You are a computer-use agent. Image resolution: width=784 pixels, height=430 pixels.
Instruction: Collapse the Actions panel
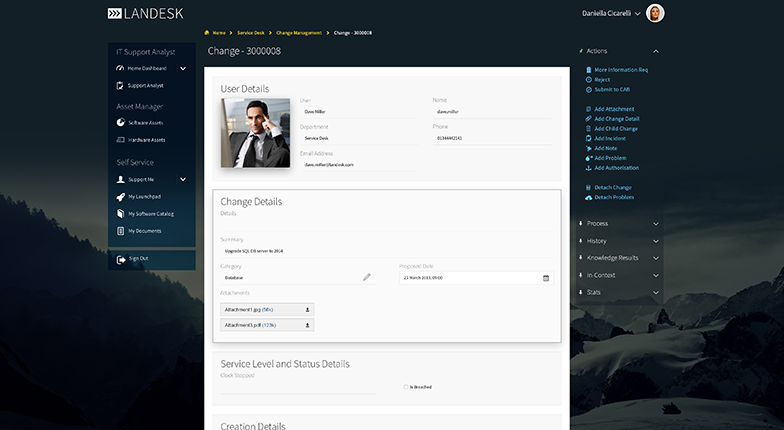pos(655,51)
